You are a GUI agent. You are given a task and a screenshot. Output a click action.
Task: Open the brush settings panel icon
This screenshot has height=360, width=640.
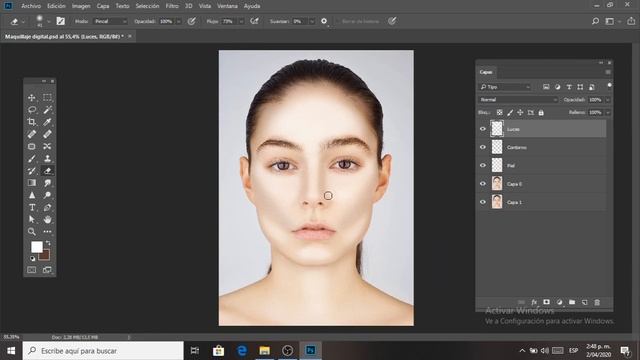point(60,21)
